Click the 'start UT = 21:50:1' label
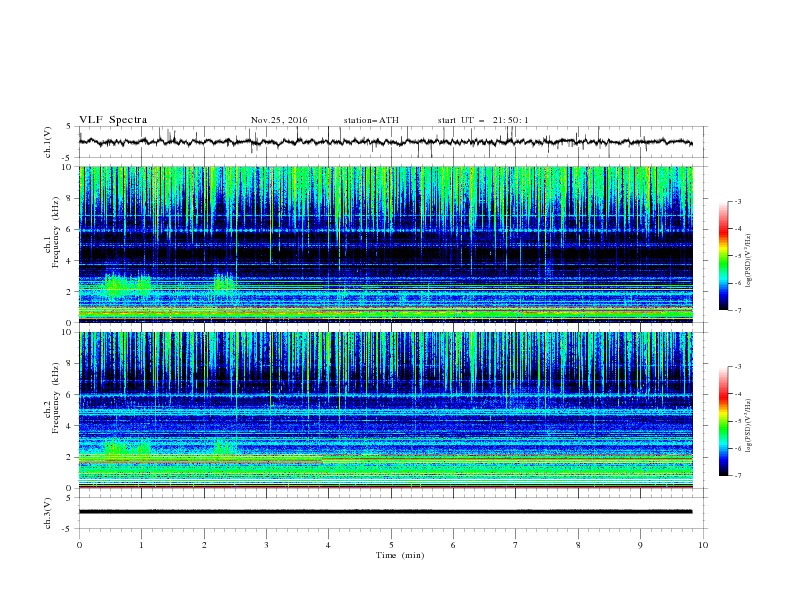 click(483, 120)
